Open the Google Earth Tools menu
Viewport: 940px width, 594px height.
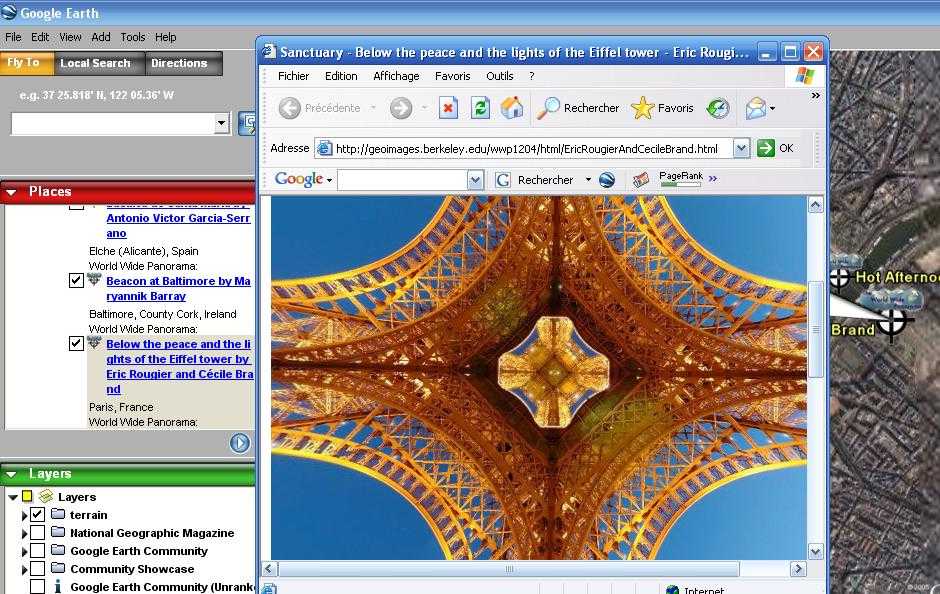click(x=132, y=37)
